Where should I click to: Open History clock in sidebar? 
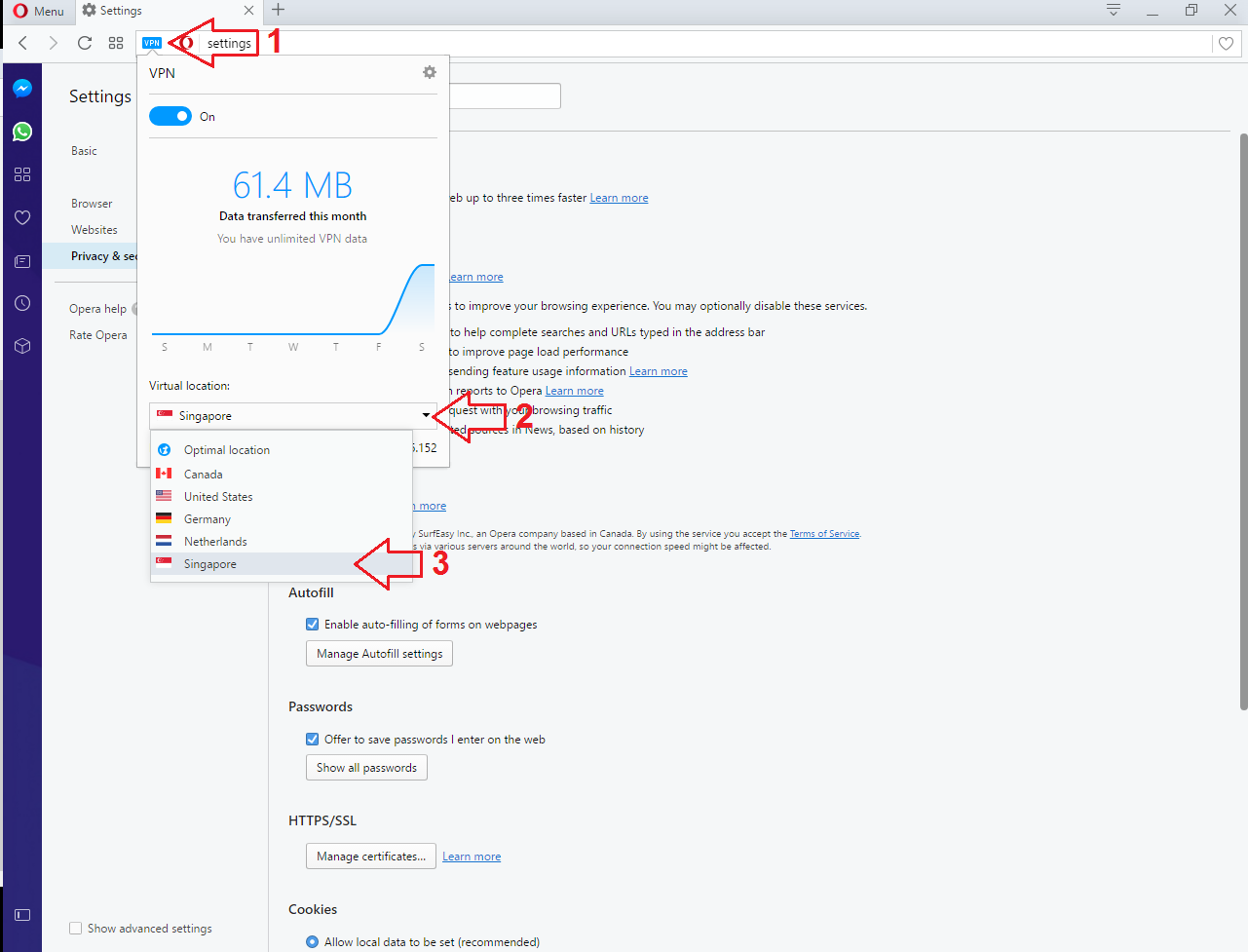coord(22,303)
